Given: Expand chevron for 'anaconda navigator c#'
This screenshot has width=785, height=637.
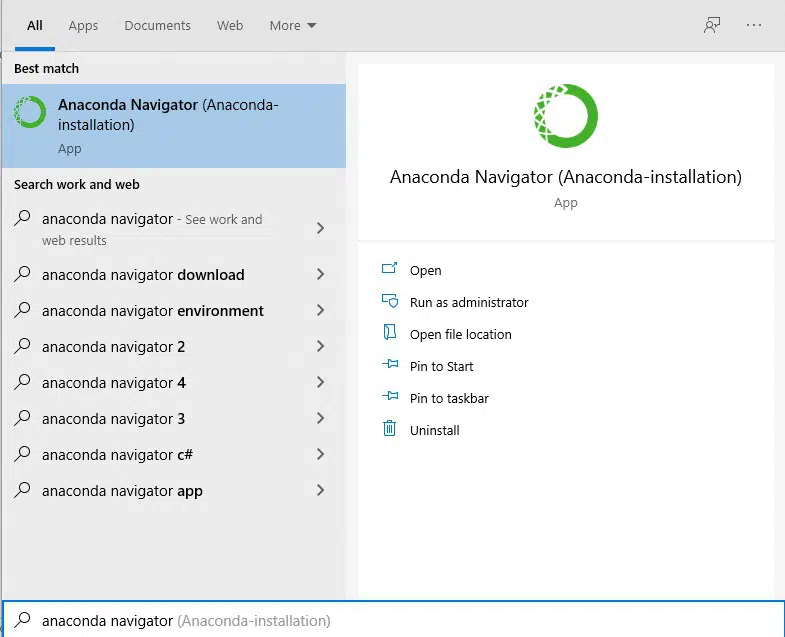Looking at the screenshot, I should [320, 454].
